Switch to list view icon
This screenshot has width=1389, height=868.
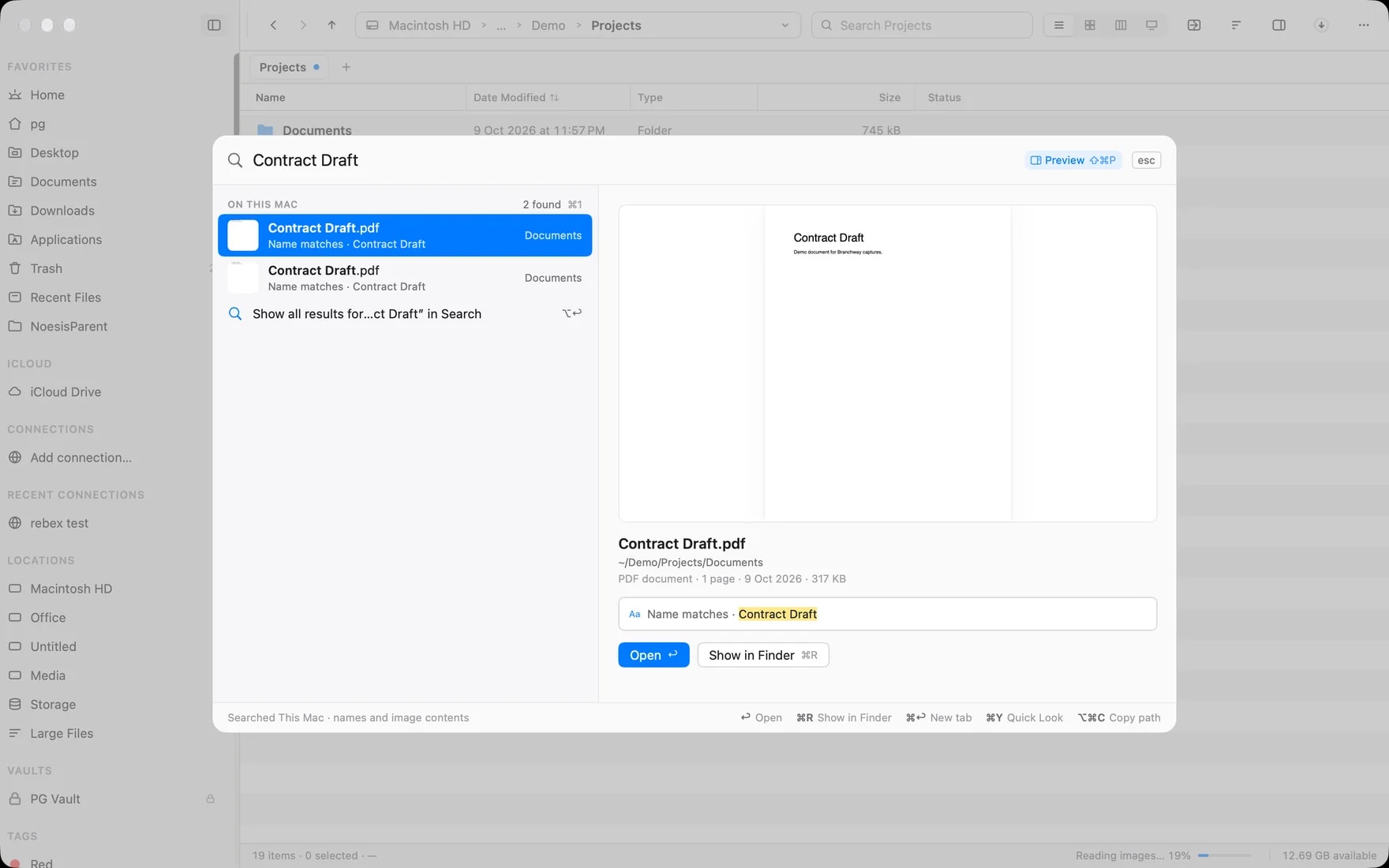tap(1059, 25)
